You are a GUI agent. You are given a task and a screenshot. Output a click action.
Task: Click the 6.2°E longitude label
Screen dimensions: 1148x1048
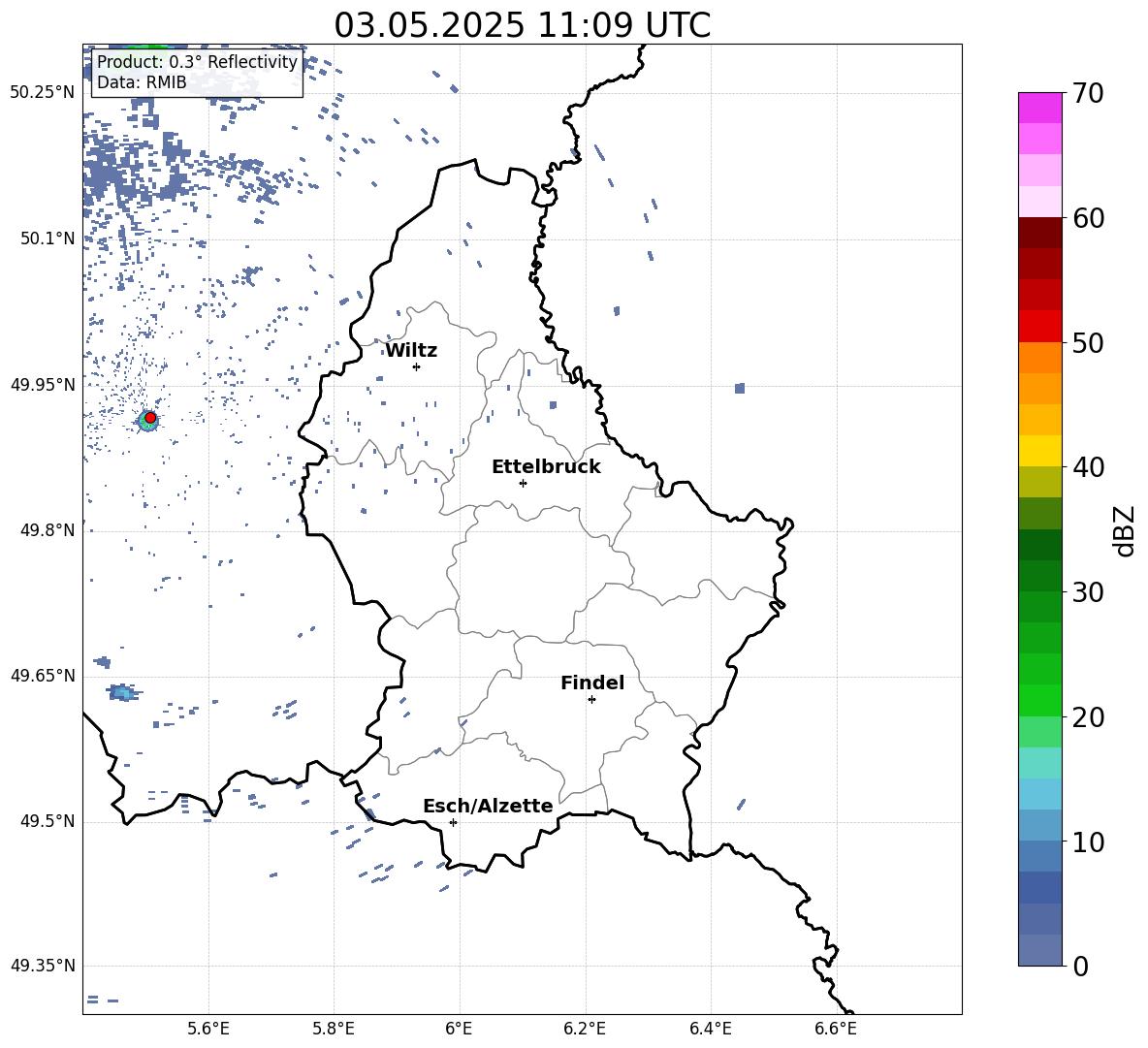(x=585, y=1029)
